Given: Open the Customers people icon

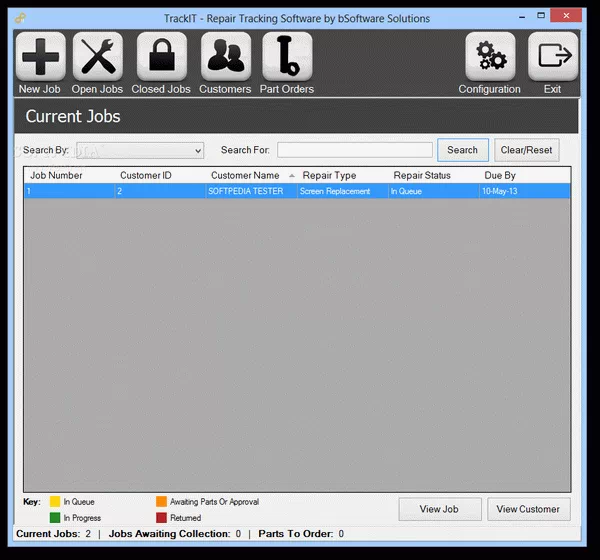Looking at the screenshot, I should pyautogui.click(x=225, y=57).
